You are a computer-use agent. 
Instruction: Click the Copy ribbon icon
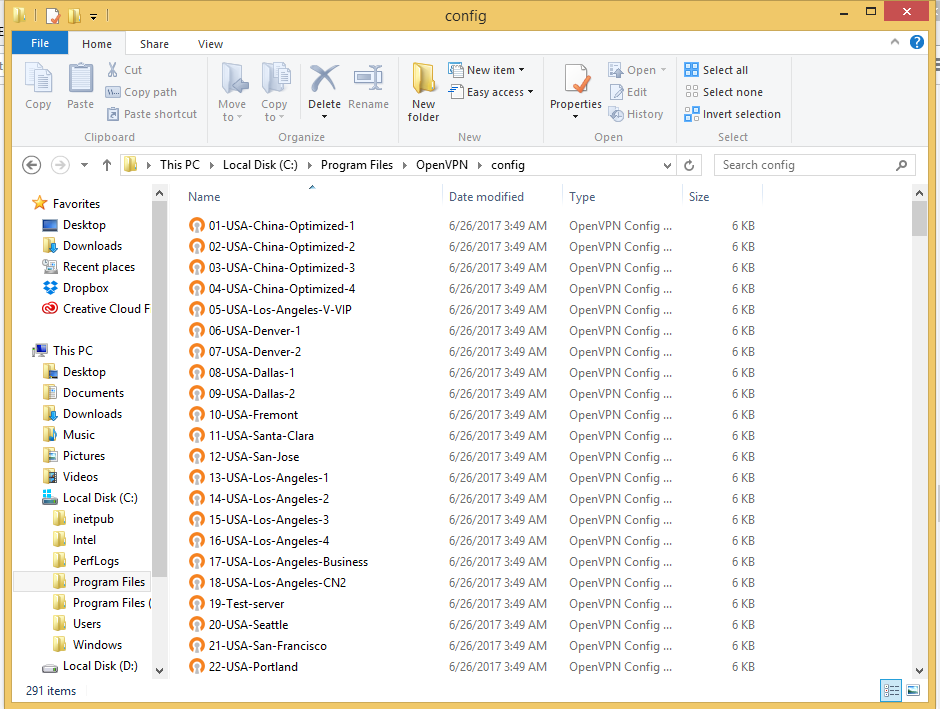coord(38,79)
